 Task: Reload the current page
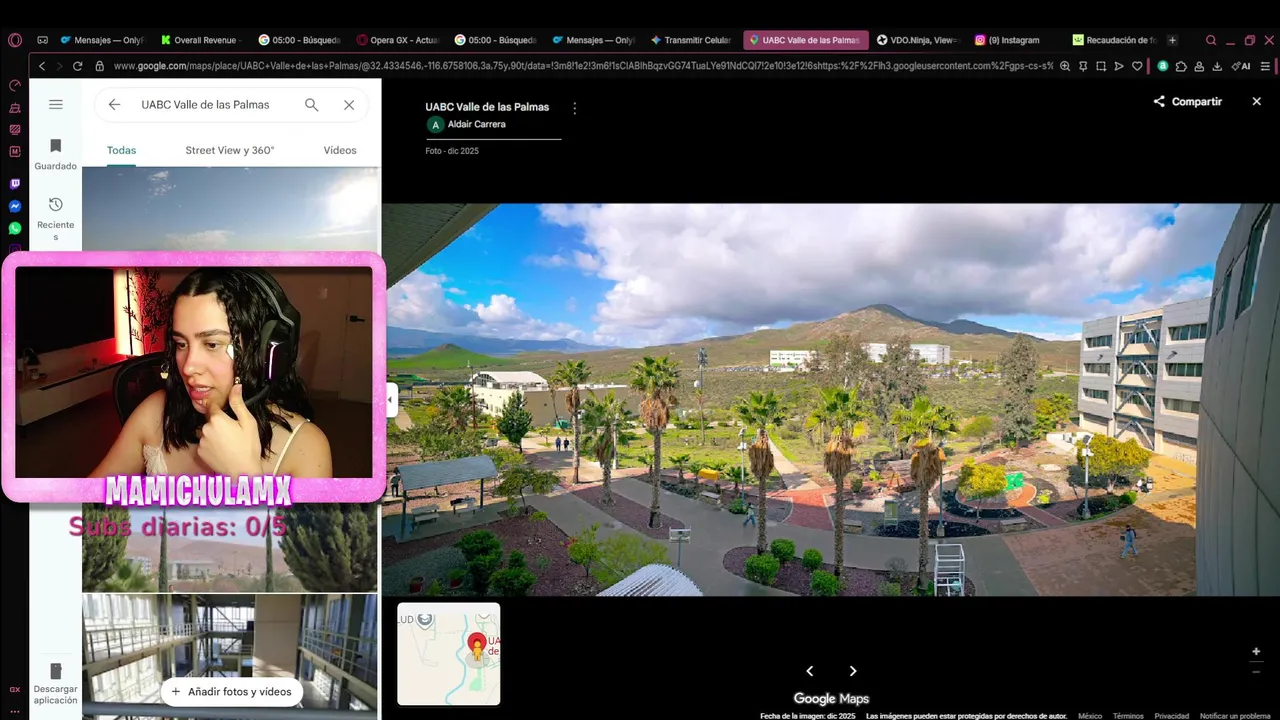coord(77,66)
